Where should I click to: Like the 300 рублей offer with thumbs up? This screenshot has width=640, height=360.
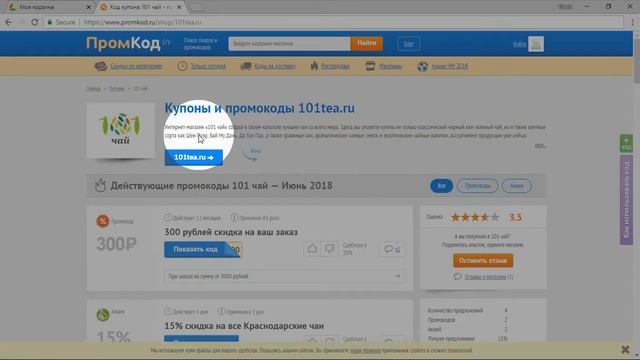[312, 249]
